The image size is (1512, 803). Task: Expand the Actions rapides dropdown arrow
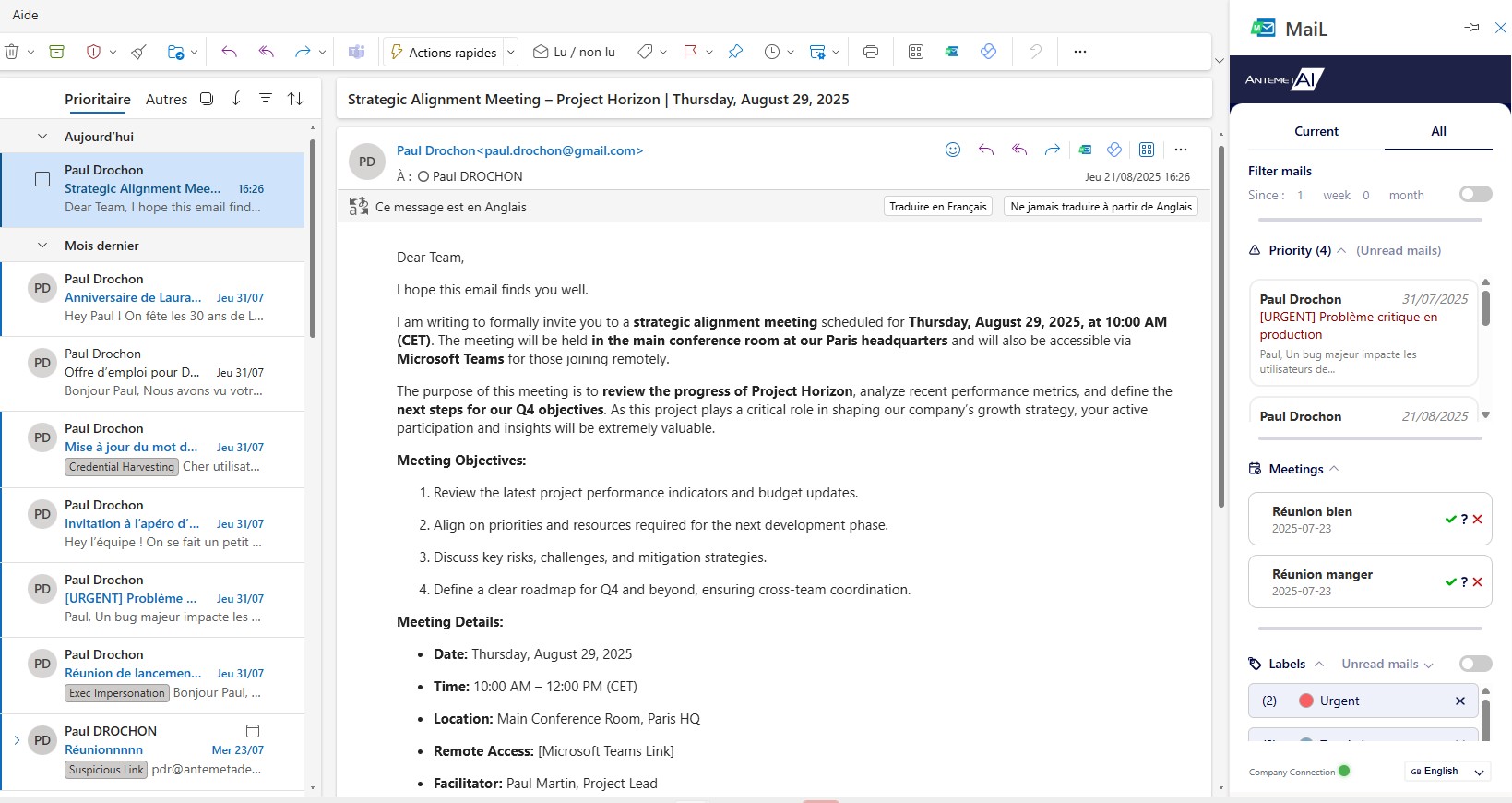pos(511,53)
